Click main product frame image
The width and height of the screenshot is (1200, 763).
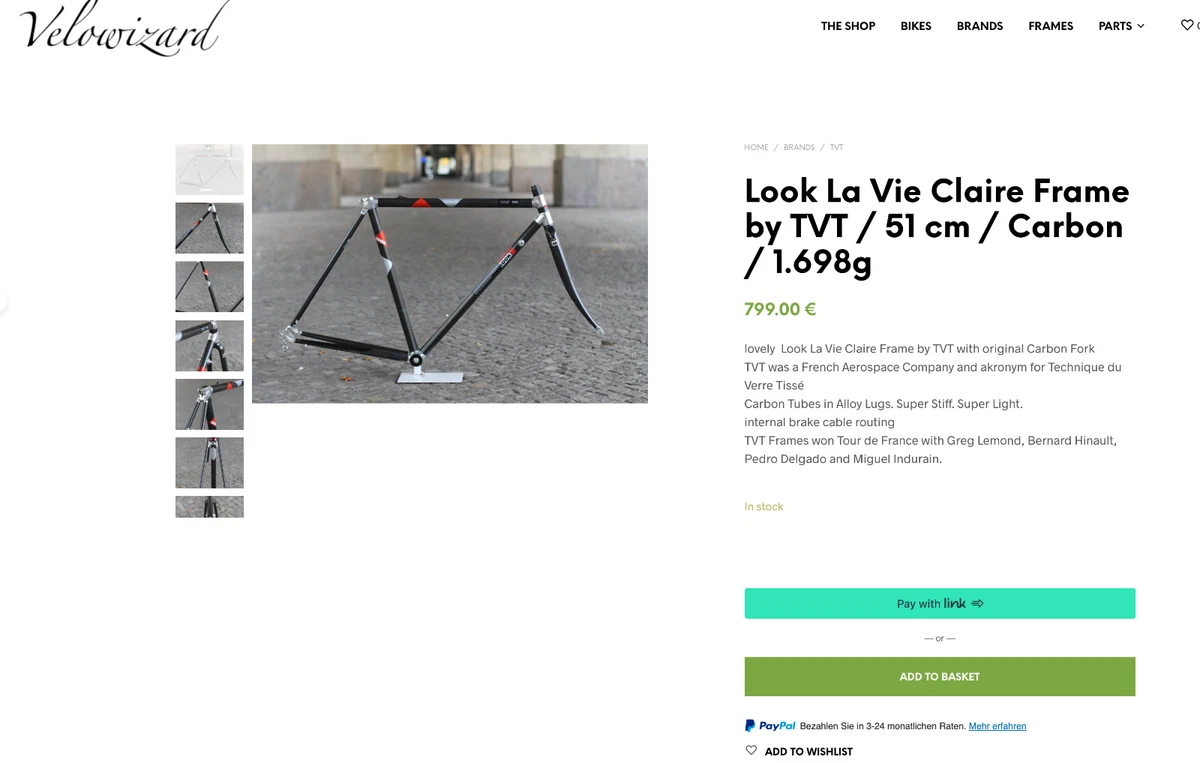click(450, 273)
